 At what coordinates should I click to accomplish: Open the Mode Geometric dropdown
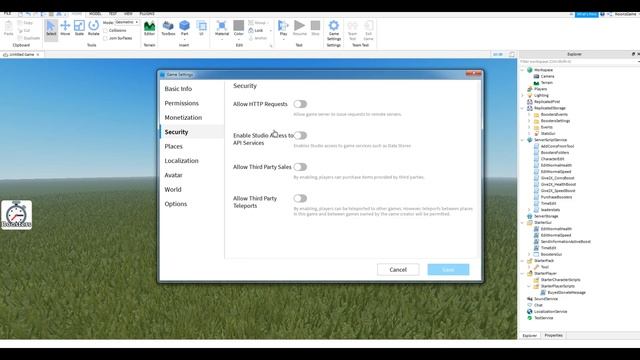point(127,22)
